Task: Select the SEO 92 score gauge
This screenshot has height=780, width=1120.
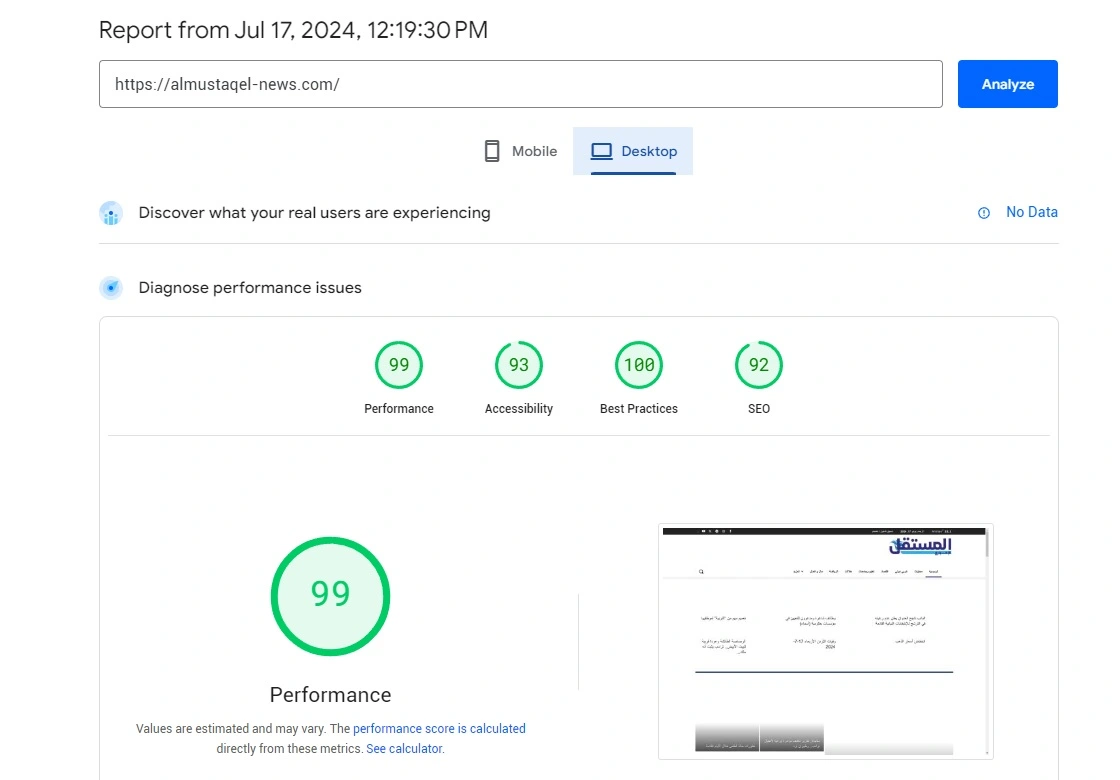Action: pyautogui.click(x=759, y=365)
